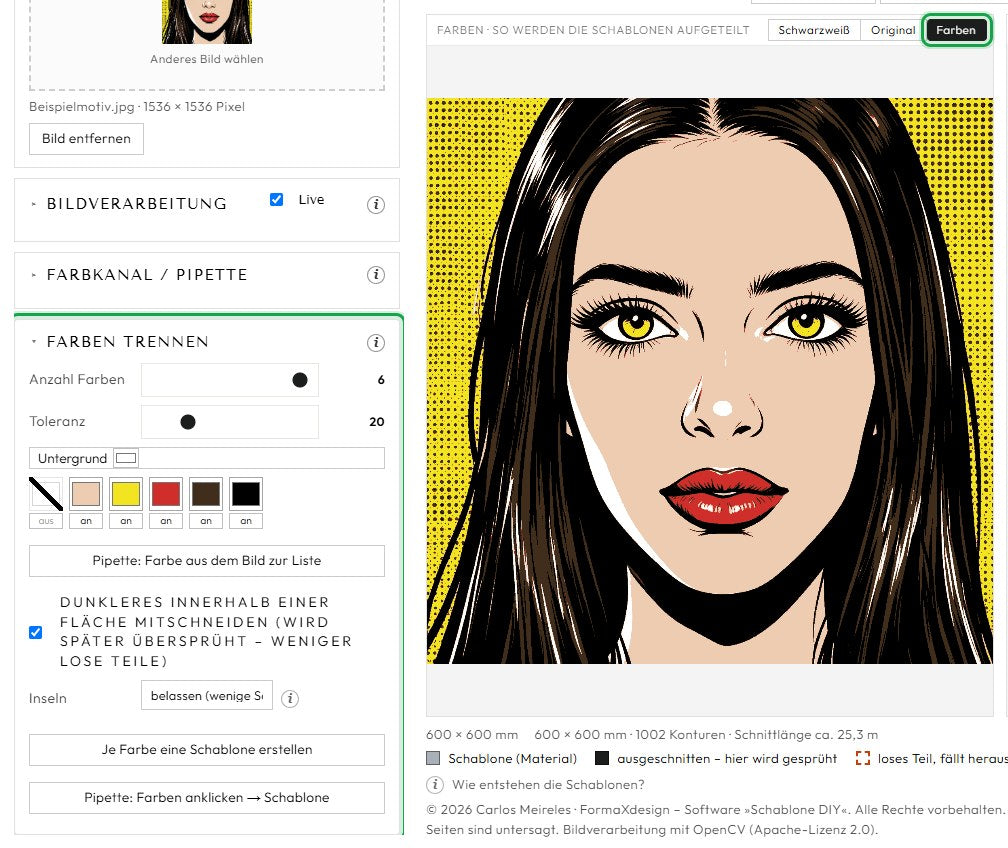Viewport: 1008px width, 848px height.
Task: Toggle the Live checkbox
Action: (276, 199)
